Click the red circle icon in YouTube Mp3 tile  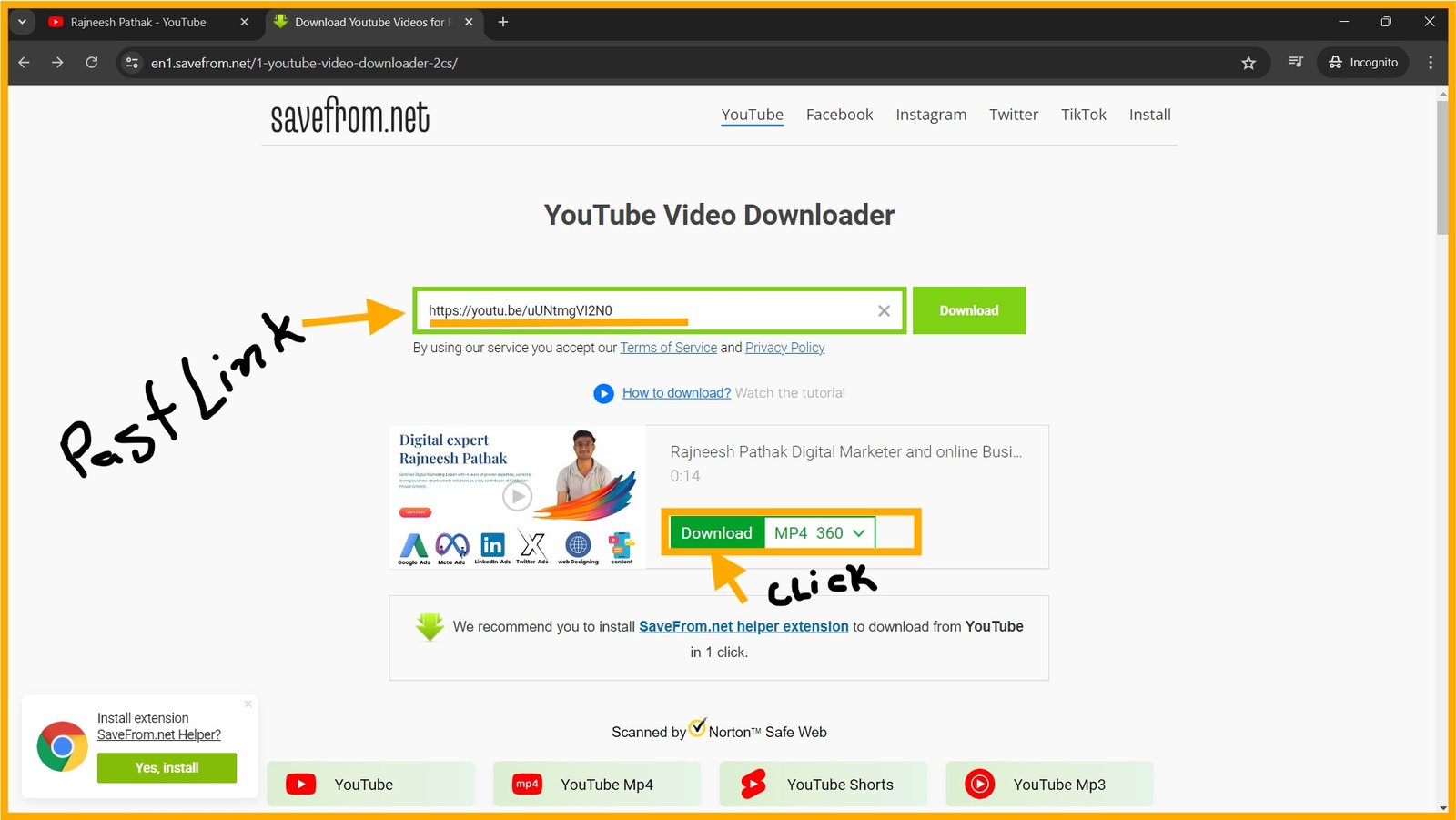[980, 784]
